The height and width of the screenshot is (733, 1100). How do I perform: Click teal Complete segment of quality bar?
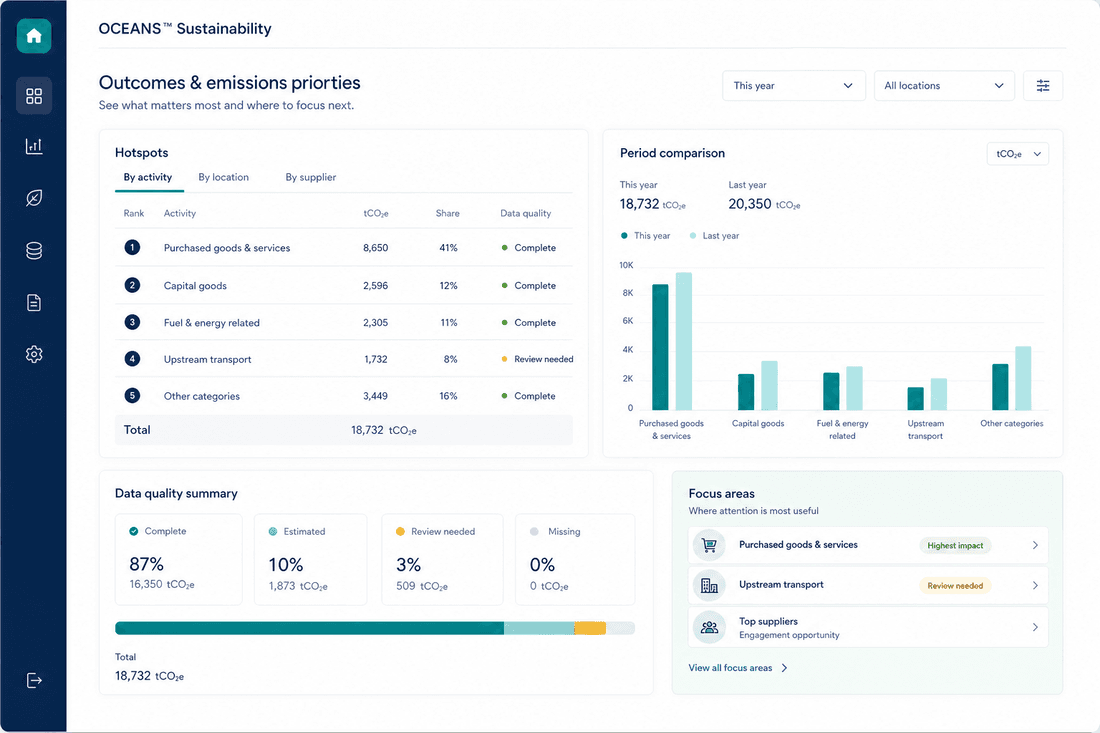tap(309, 628)
